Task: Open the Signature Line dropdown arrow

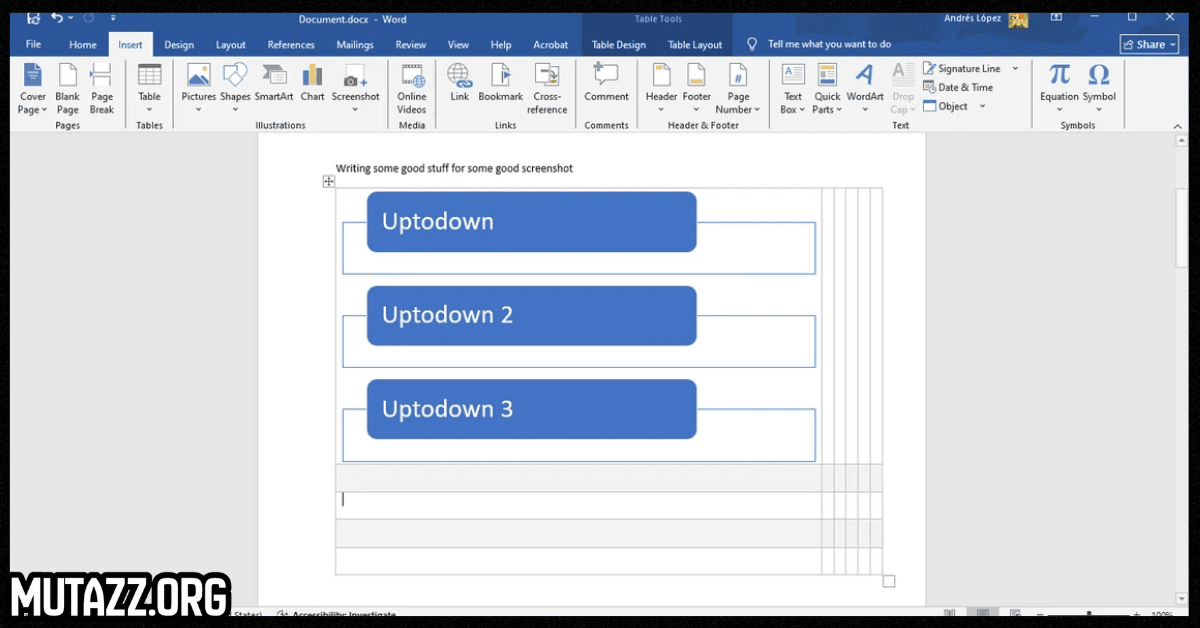Action: [x=1015, y=69]
